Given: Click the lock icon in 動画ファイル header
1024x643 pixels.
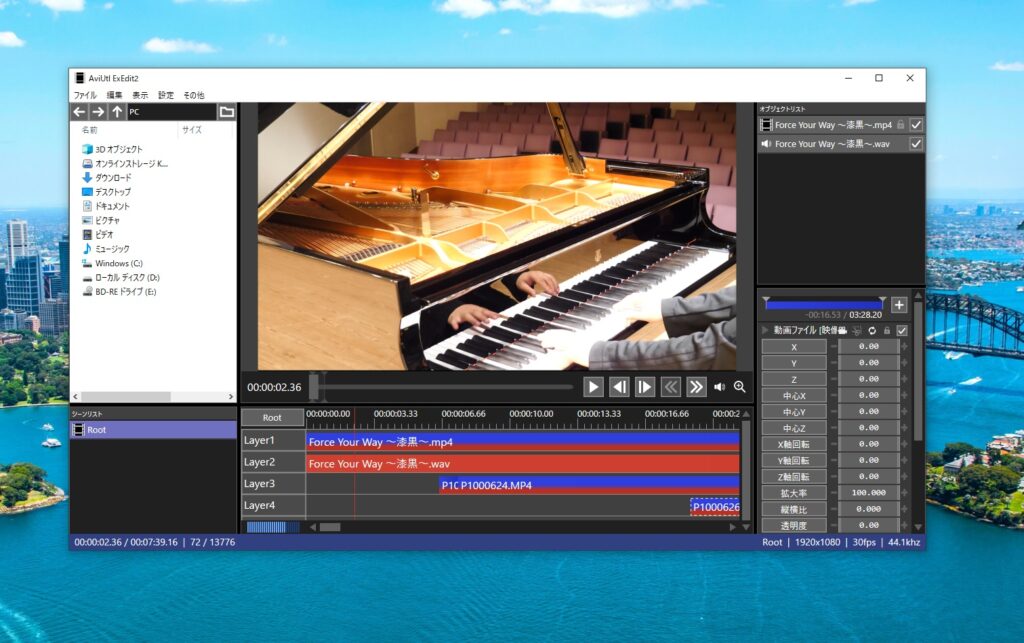Looking at the screenshot, I should pyautogui.click(x=887, y=331).
